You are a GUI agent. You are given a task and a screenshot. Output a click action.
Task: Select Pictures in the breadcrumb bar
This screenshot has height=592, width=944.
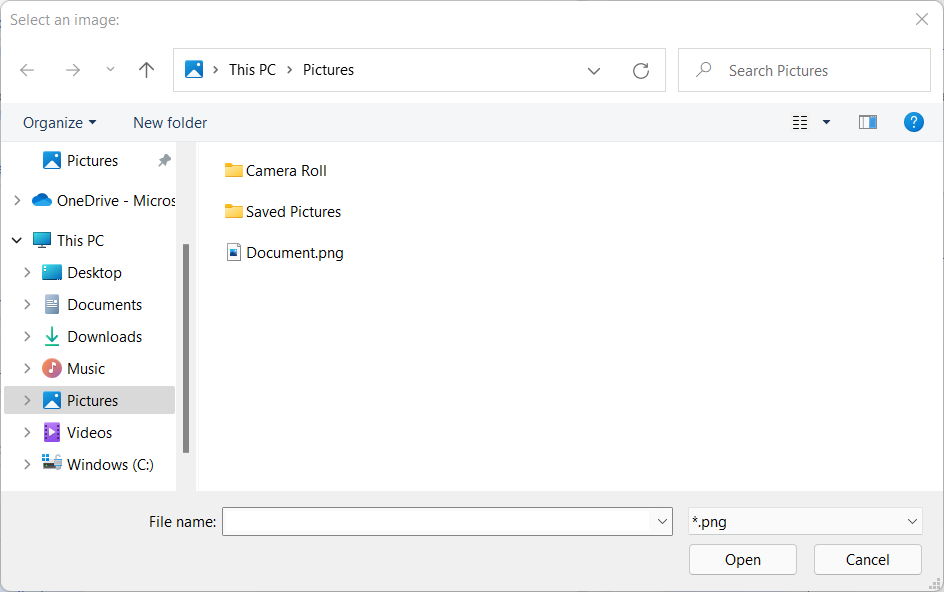point(329,69)
